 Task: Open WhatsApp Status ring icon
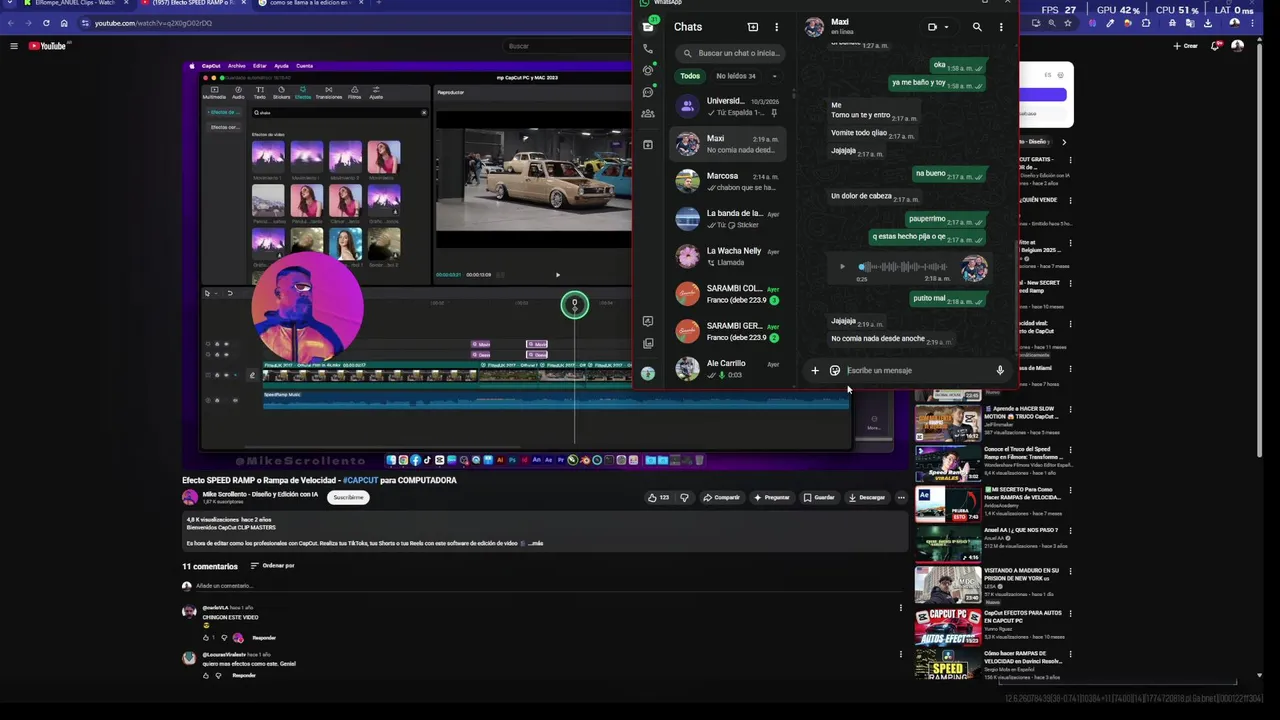pos(648,70)
